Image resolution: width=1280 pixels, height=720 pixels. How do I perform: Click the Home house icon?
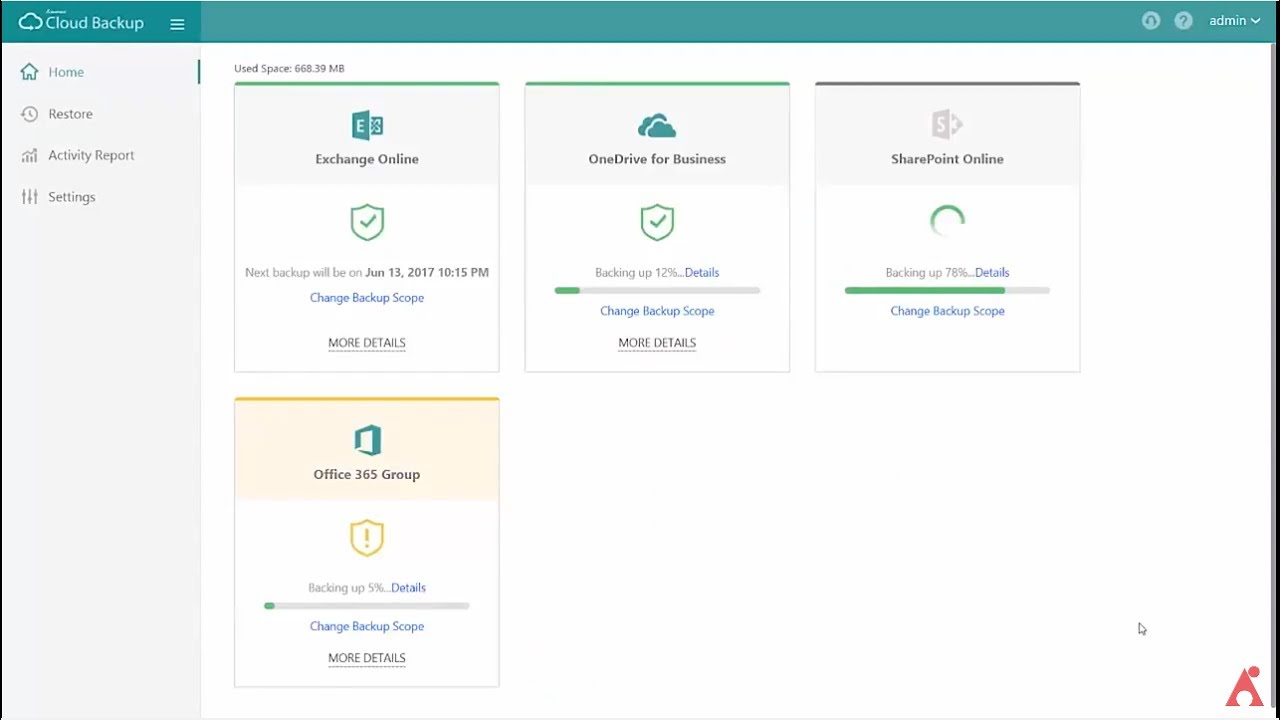(x=29, y=72)
